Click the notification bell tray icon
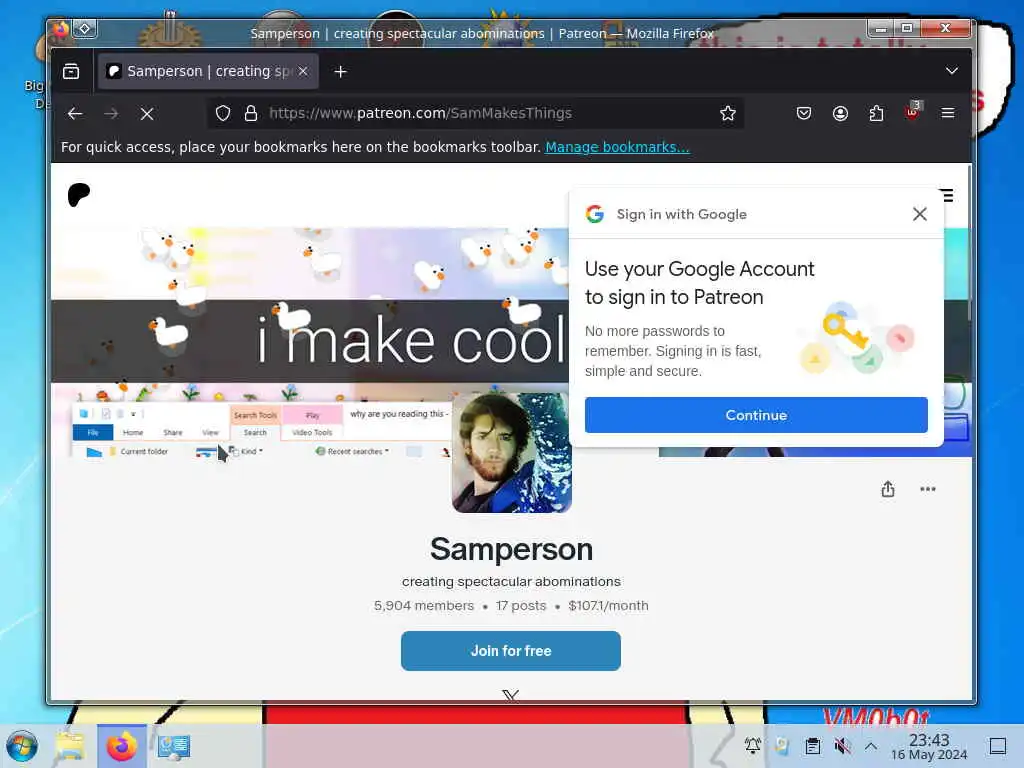The height and width of the screenshot is (768, 1024). 752,746
